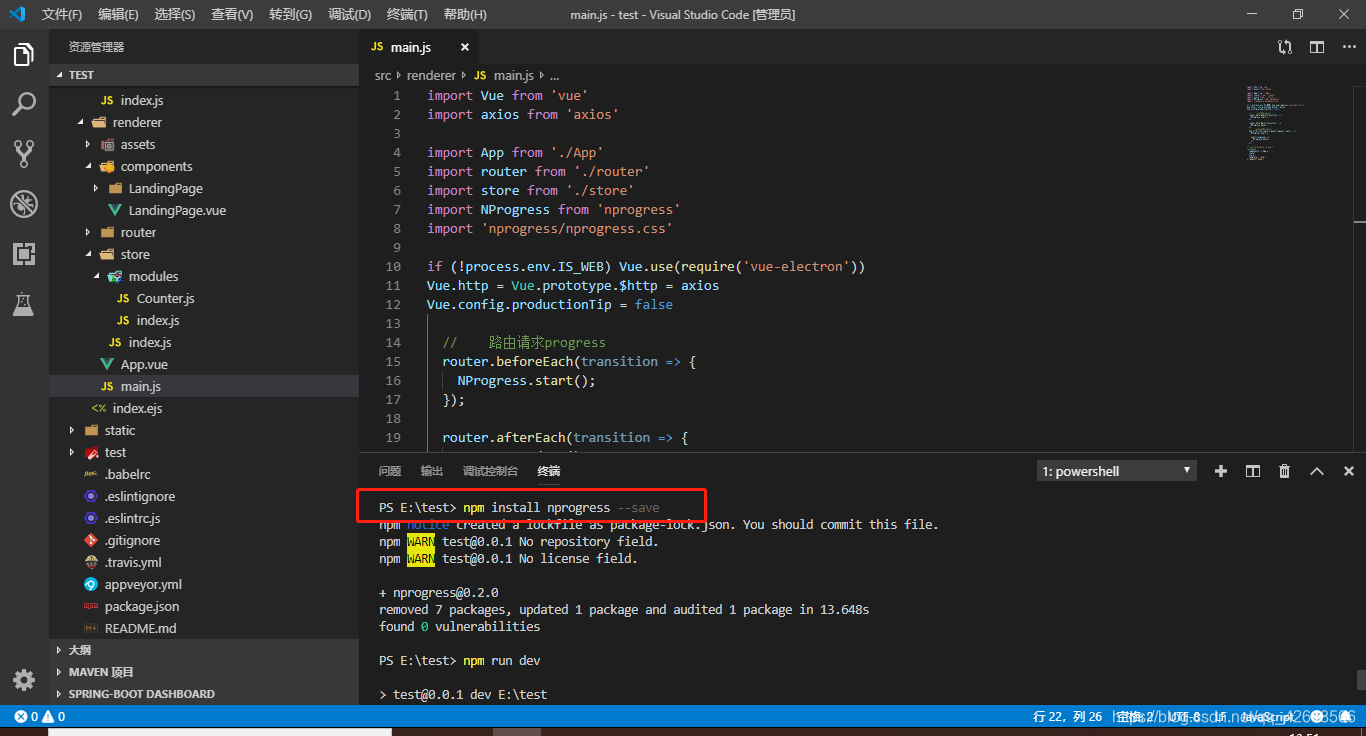Open the Debug view in activity bar
Viewport: 1366px width, 736px height.
tap(24, 204)
